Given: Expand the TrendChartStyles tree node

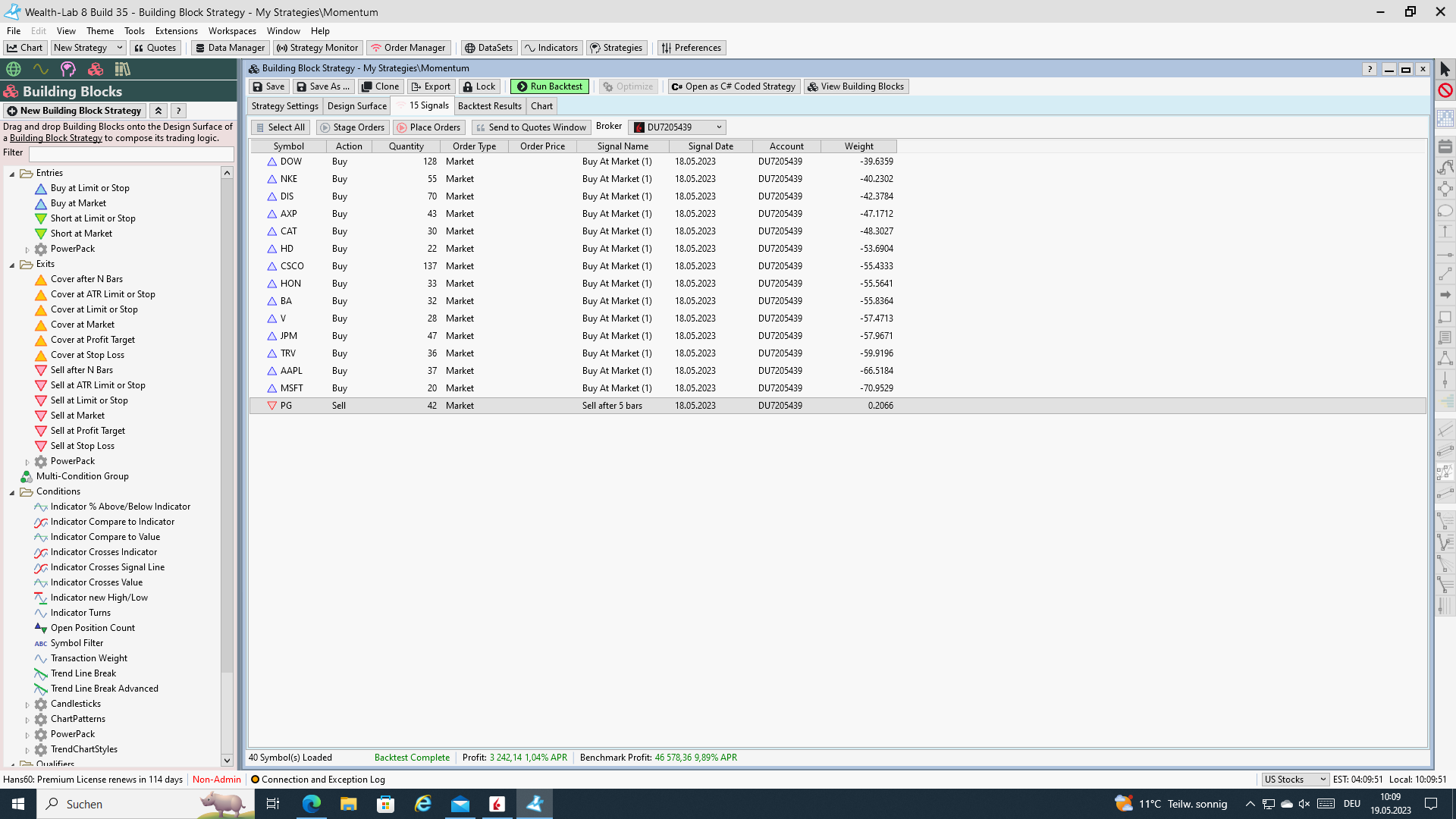Looking at the screenshot, I should tap(27, 750).
